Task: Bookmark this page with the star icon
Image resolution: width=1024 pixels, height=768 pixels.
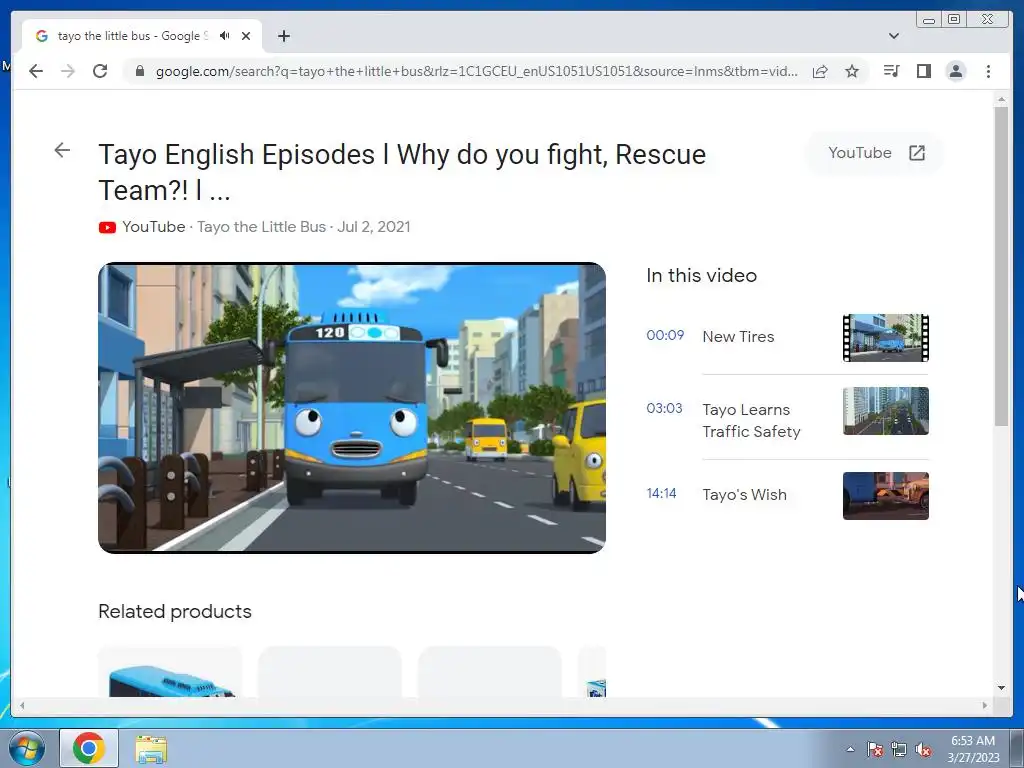Action: pyautogui.click(x=852, y=71)
